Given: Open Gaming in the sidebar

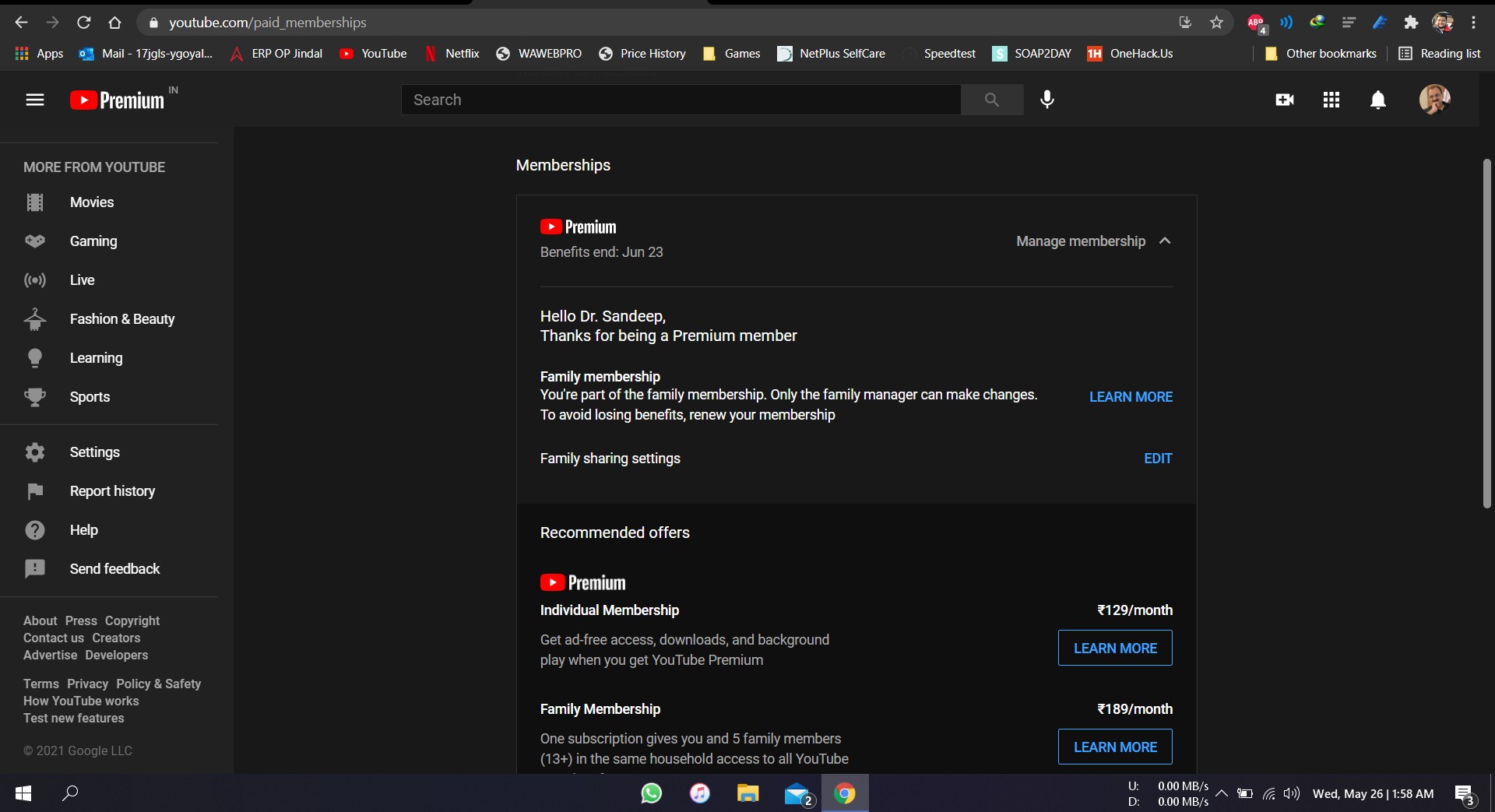Looking at the screenshot, I should tap(93, 241).
